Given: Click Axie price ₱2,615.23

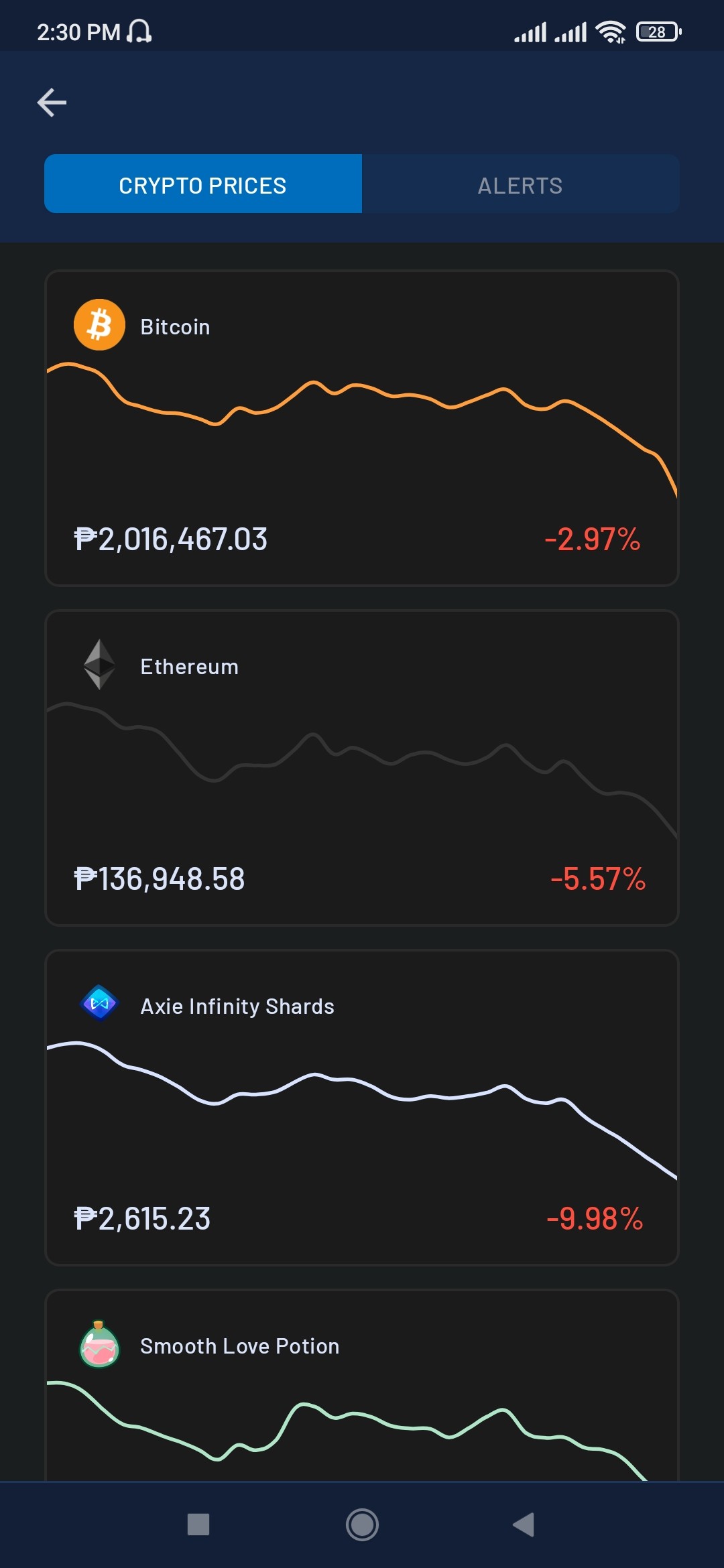Looking at the screenshot, I should [142, 1219].
